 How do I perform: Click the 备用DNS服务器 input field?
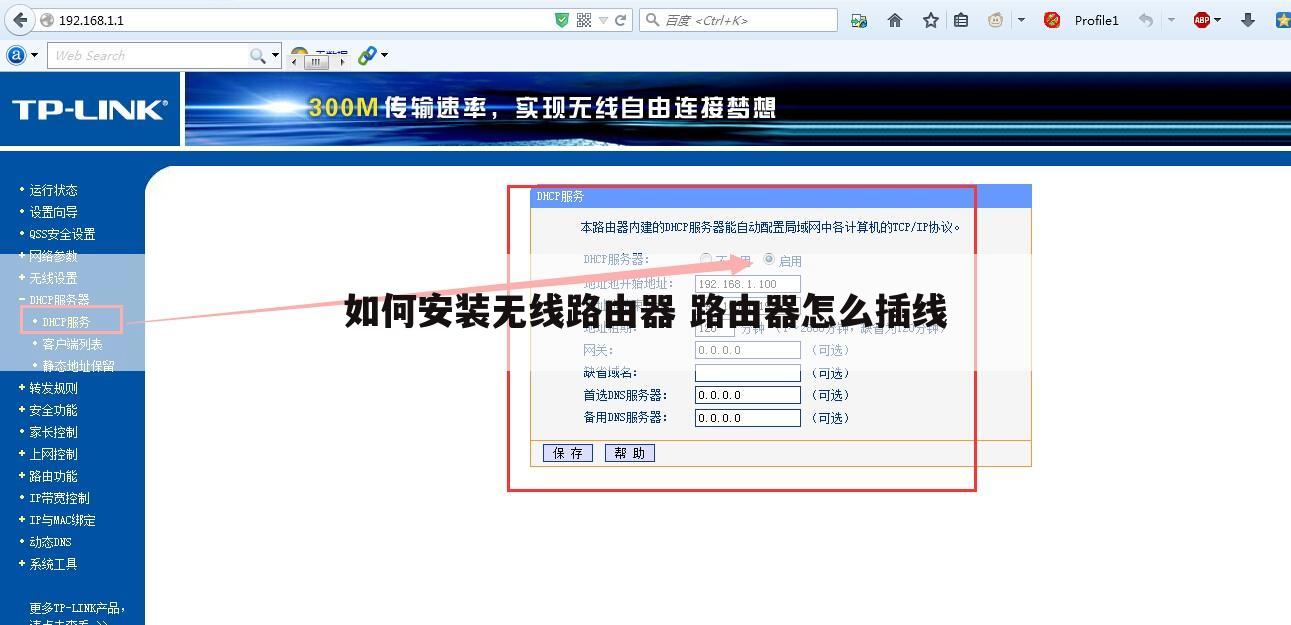pos(748,418)
